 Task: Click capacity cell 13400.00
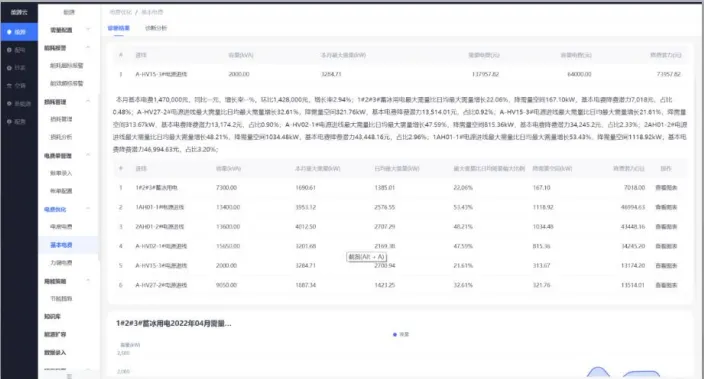pos(228,207)
